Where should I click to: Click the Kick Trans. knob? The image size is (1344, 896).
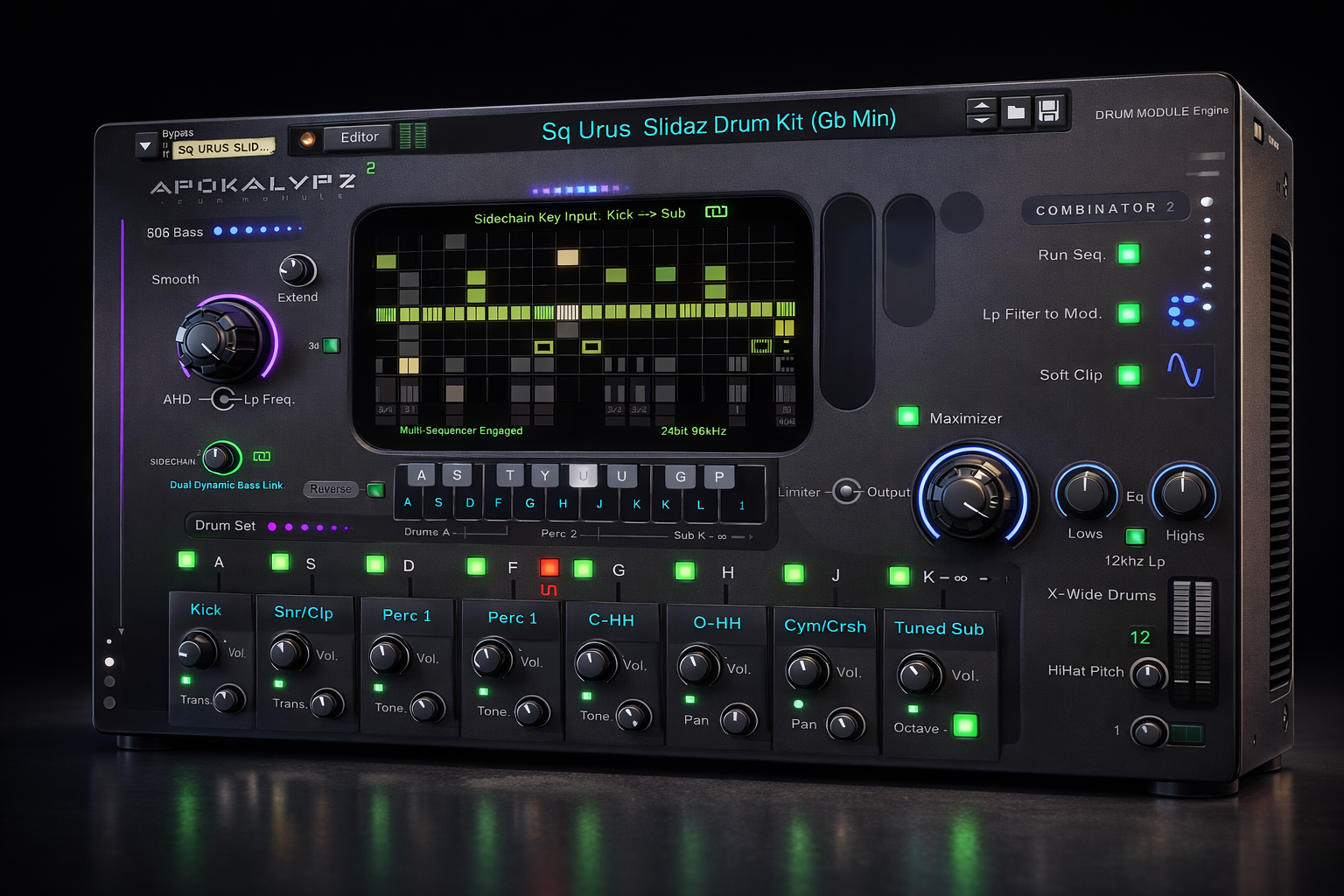[229, 699]
